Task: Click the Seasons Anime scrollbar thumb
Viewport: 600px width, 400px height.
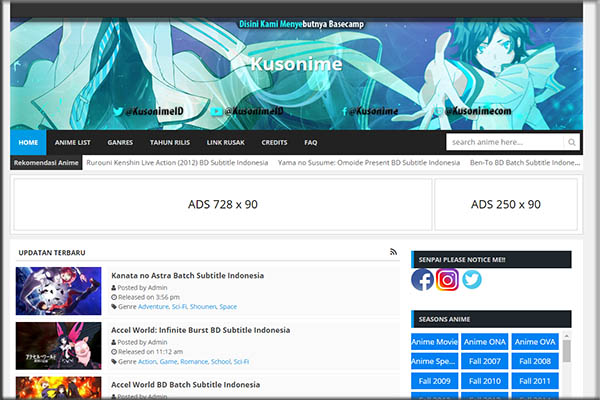Action: 567,351
